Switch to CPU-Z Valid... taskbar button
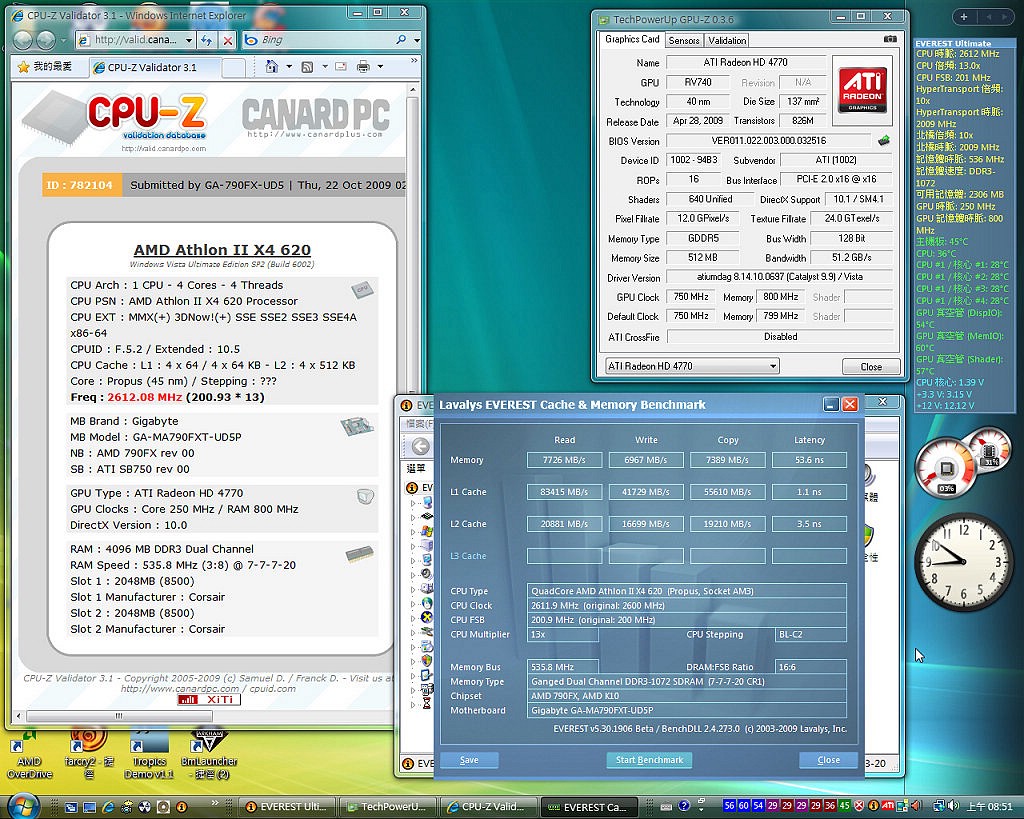The width and height of the screenshot is (1024, 819). click(x=488, y=807)
